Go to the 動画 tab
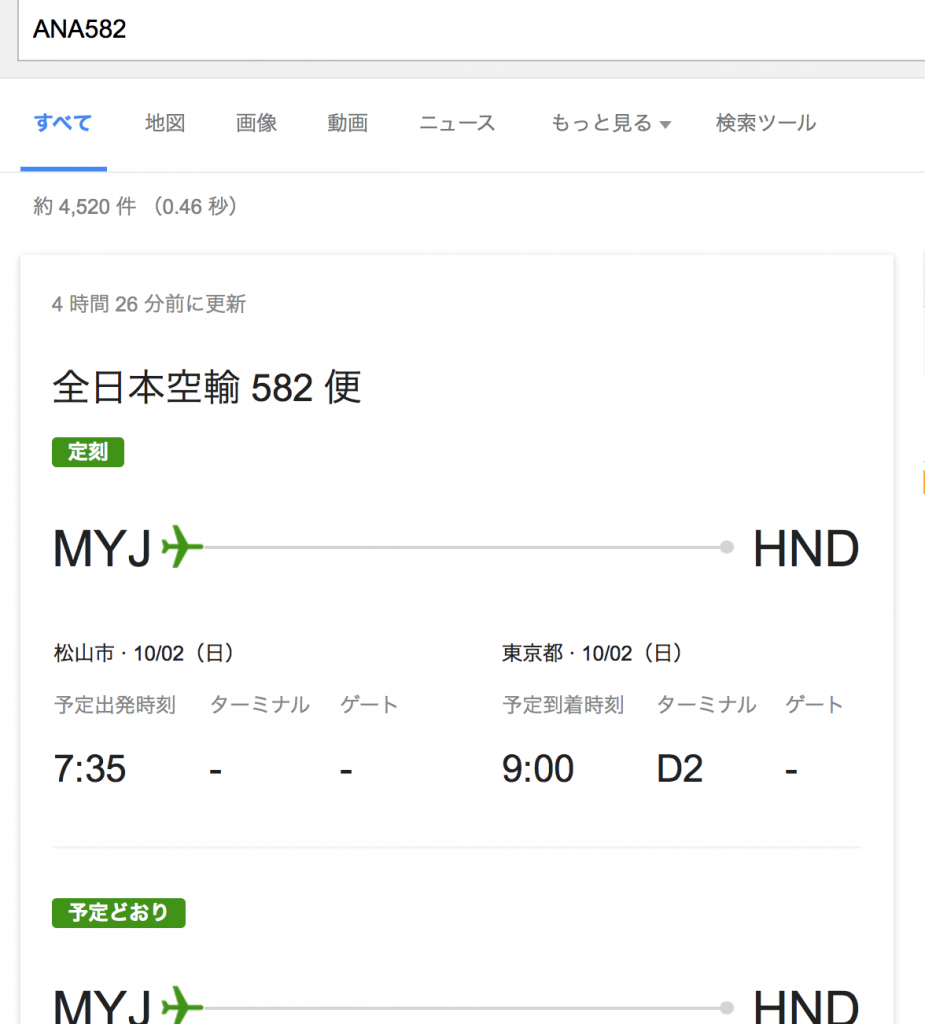Viewport: 925px width, 1024px height. (347, 124)
